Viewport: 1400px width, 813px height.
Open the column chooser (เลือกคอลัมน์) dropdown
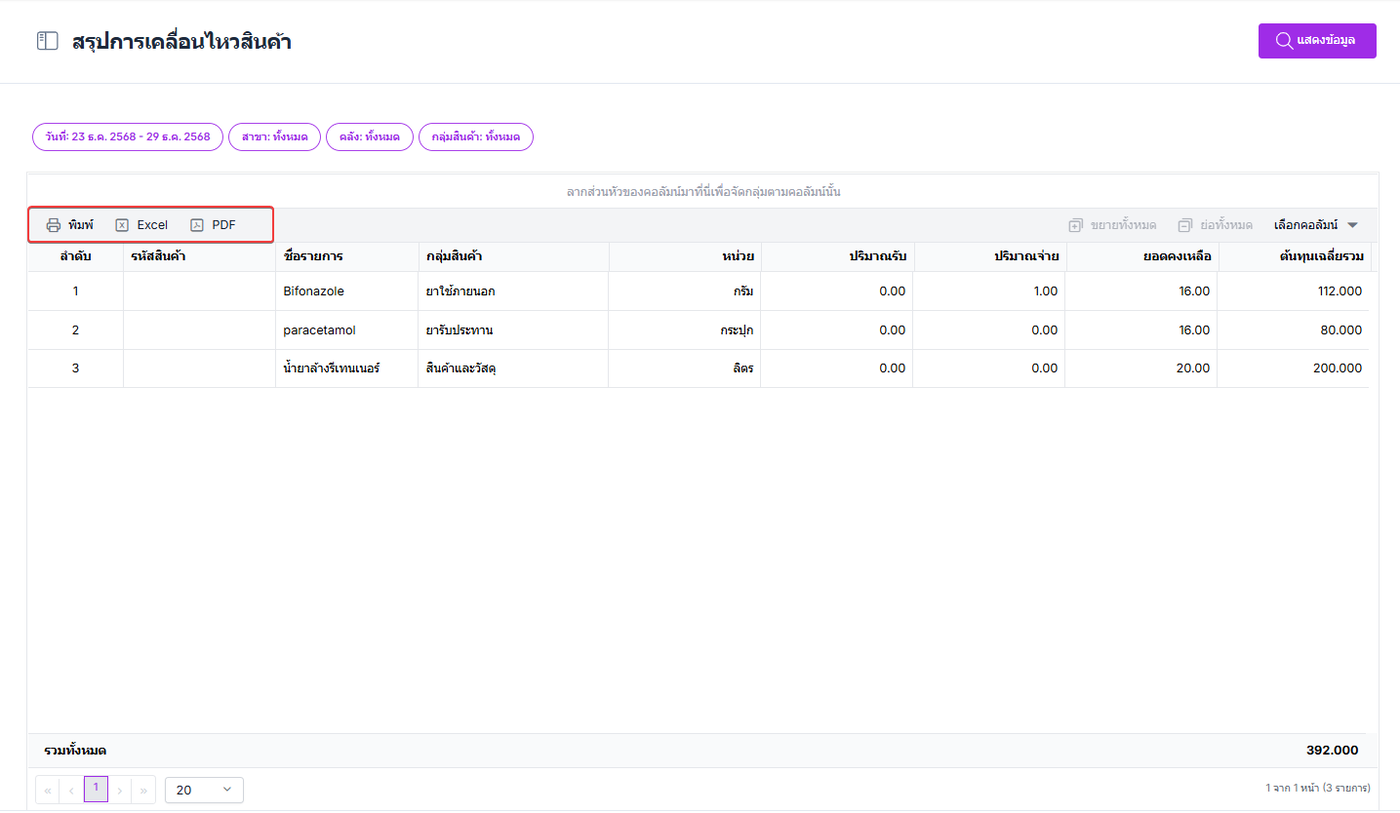click(1316, 225)
